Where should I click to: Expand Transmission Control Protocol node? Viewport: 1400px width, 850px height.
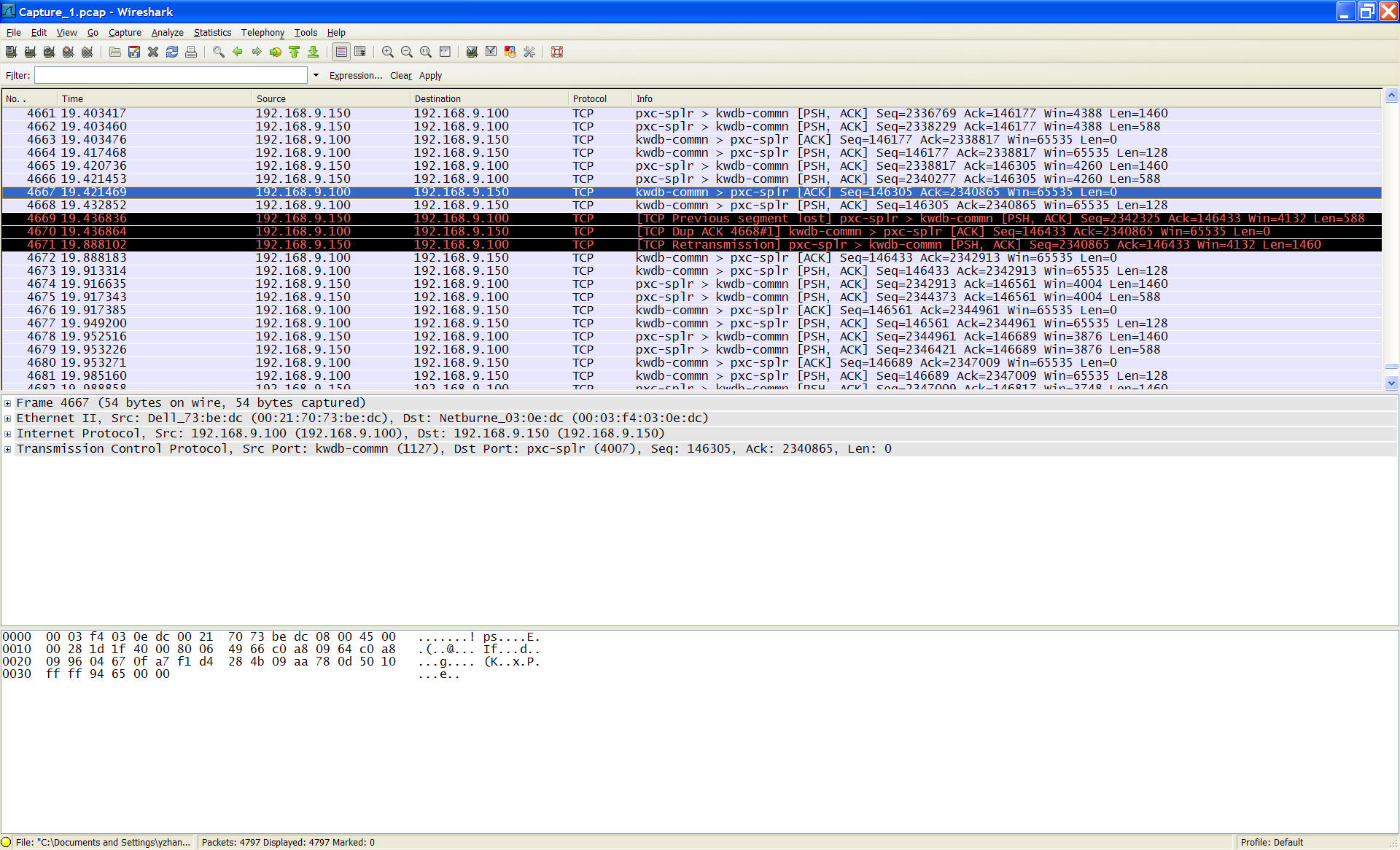point(7,449)
